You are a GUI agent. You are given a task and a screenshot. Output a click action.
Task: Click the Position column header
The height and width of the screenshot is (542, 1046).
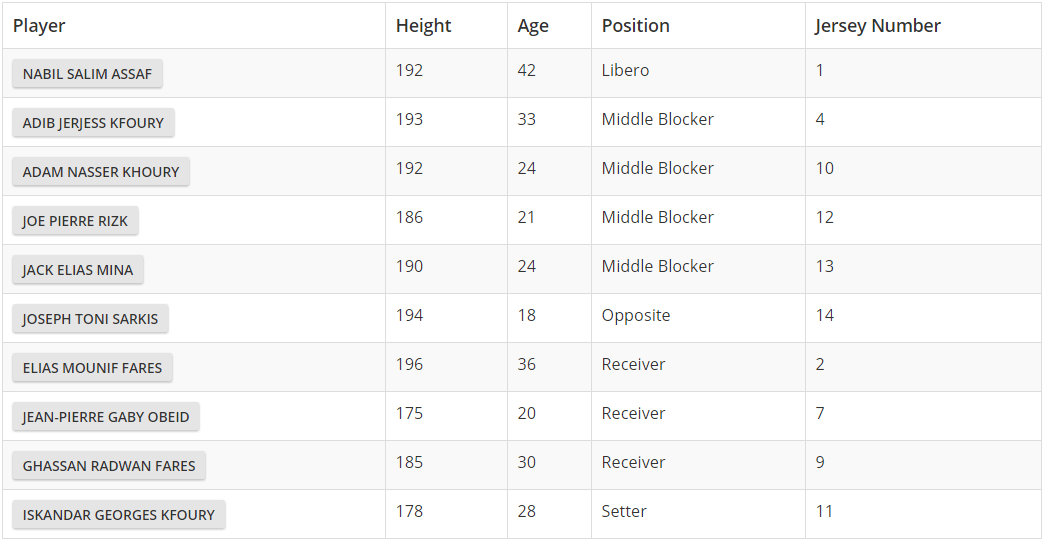pyautogui.click(x=636, y=26)
